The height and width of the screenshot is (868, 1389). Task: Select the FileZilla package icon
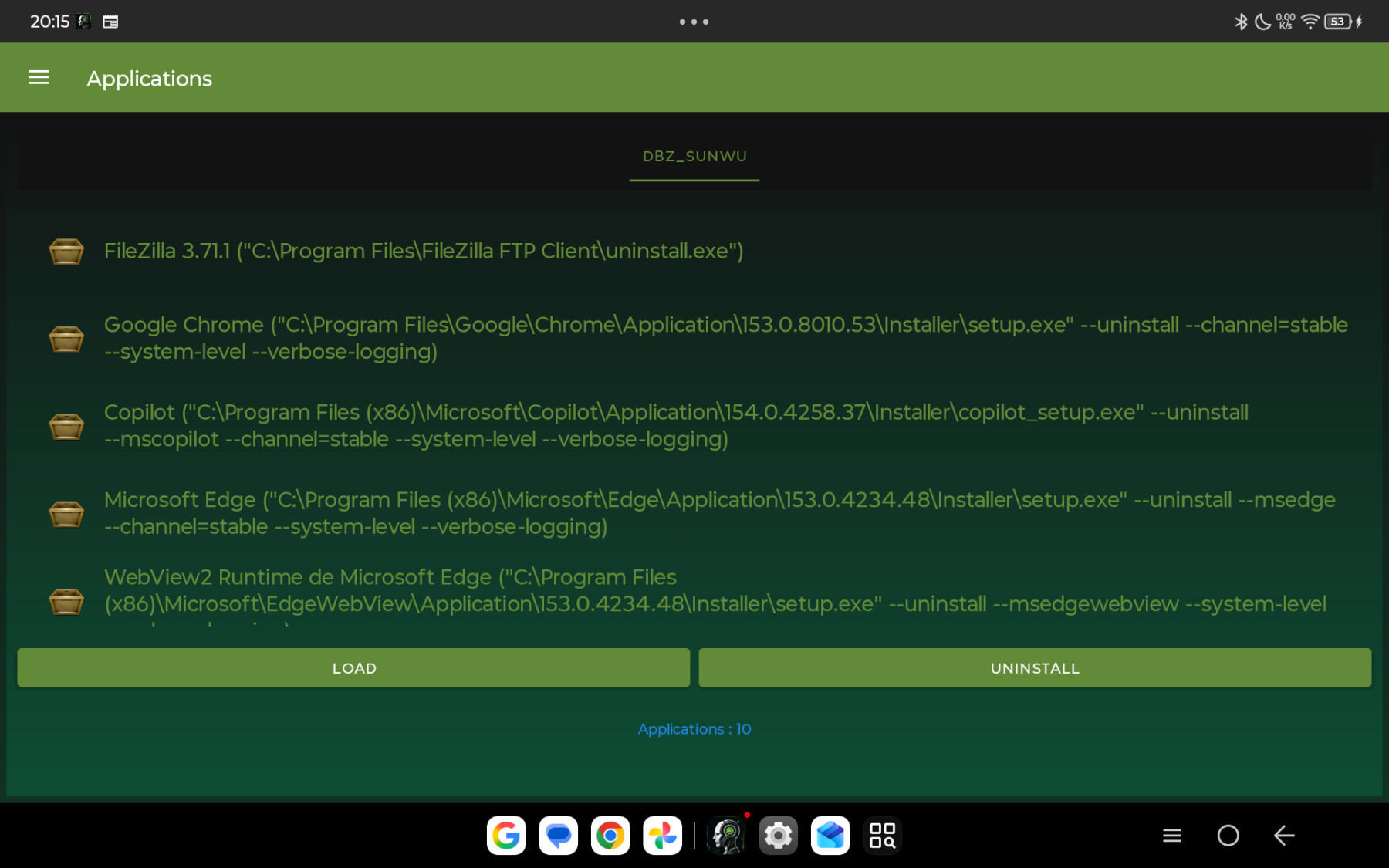[66, 252]
